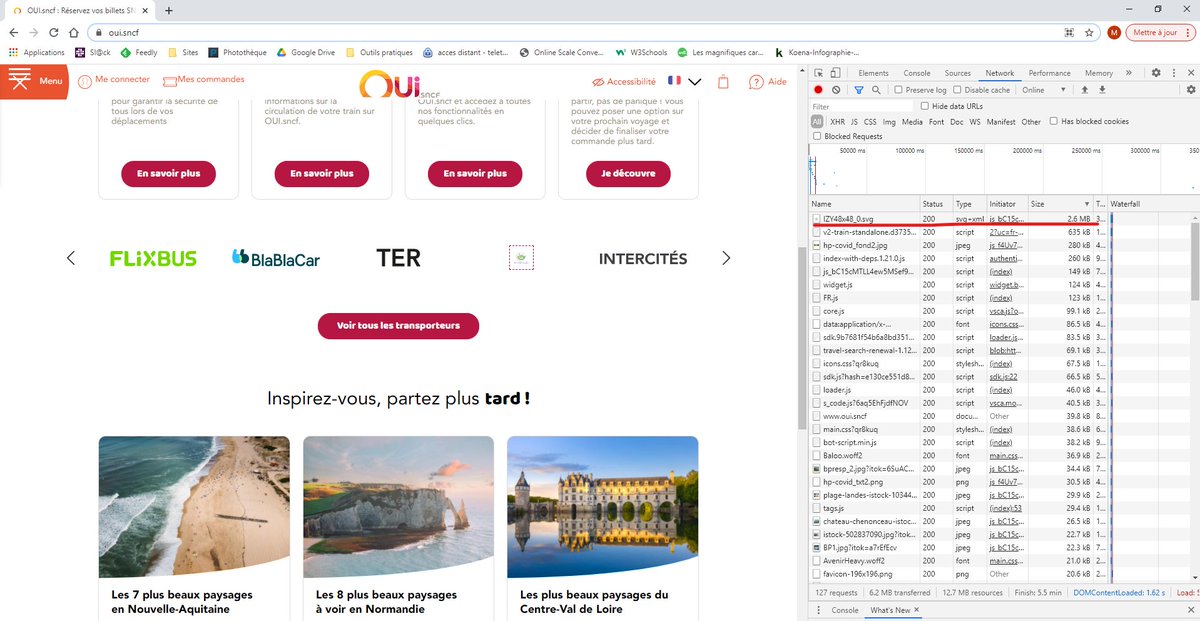The image size is (1200, 621).
Task: Open the language flag dropdown
Action: 685,81
